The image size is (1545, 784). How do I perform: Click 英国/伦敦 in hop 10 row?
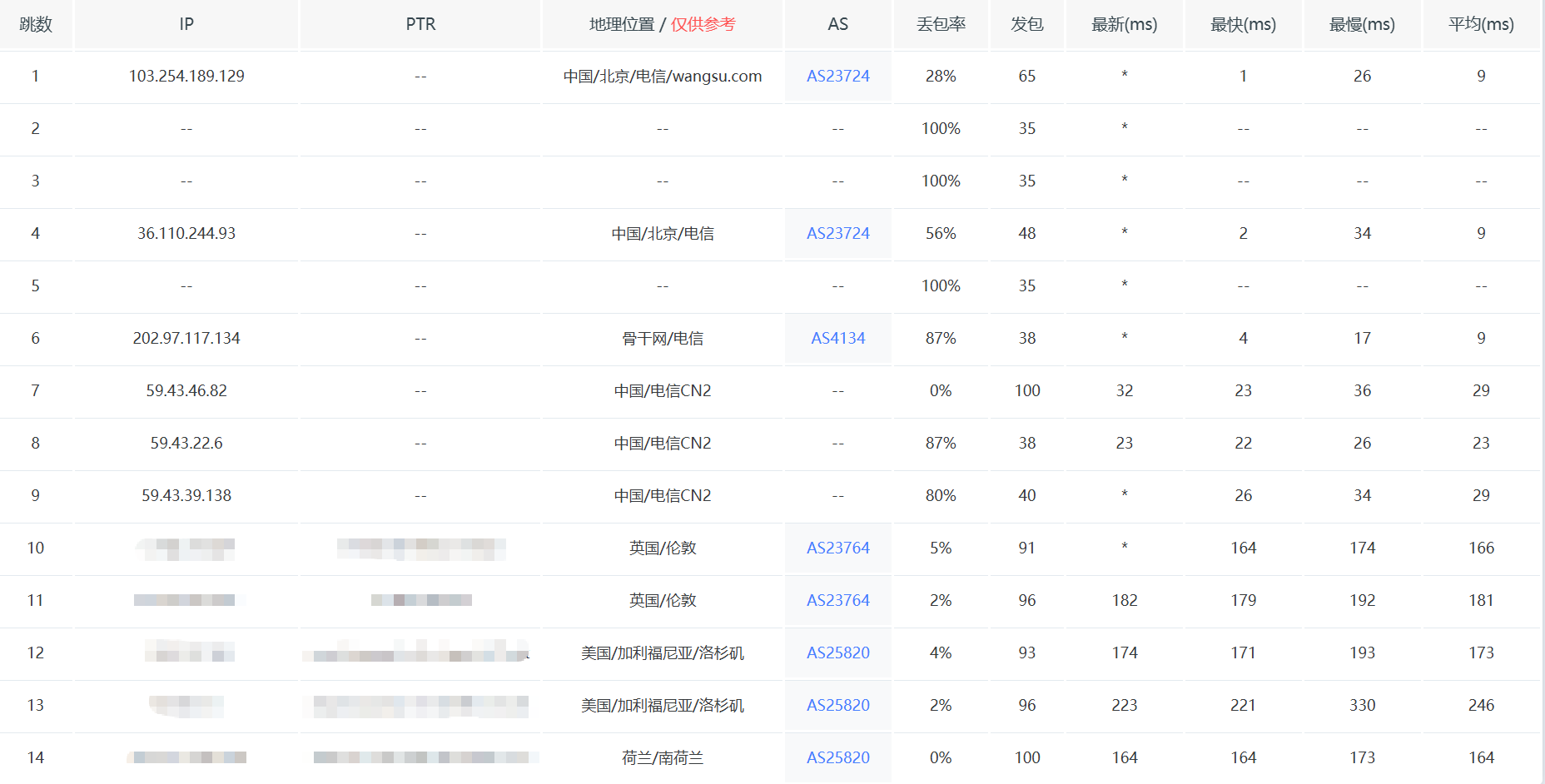click(663, 548)
